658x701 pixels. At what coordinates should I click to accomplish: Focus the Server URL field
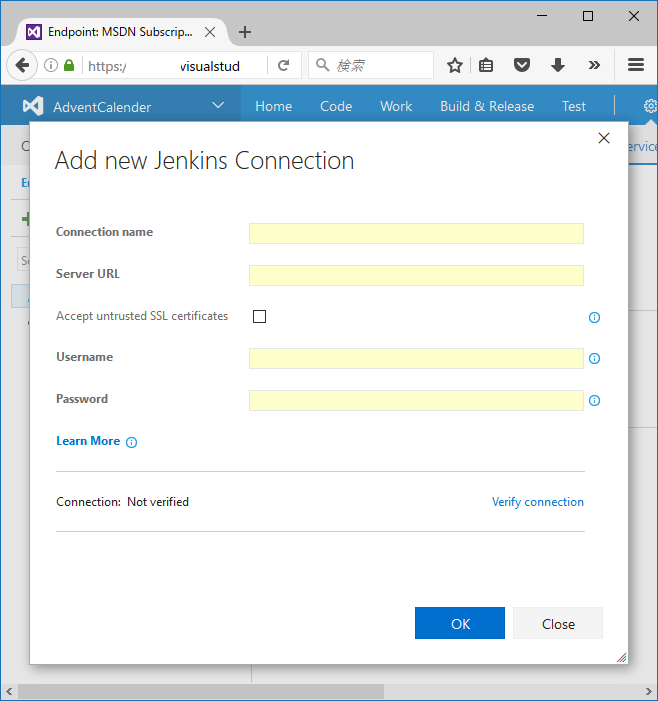coord(416,275)
